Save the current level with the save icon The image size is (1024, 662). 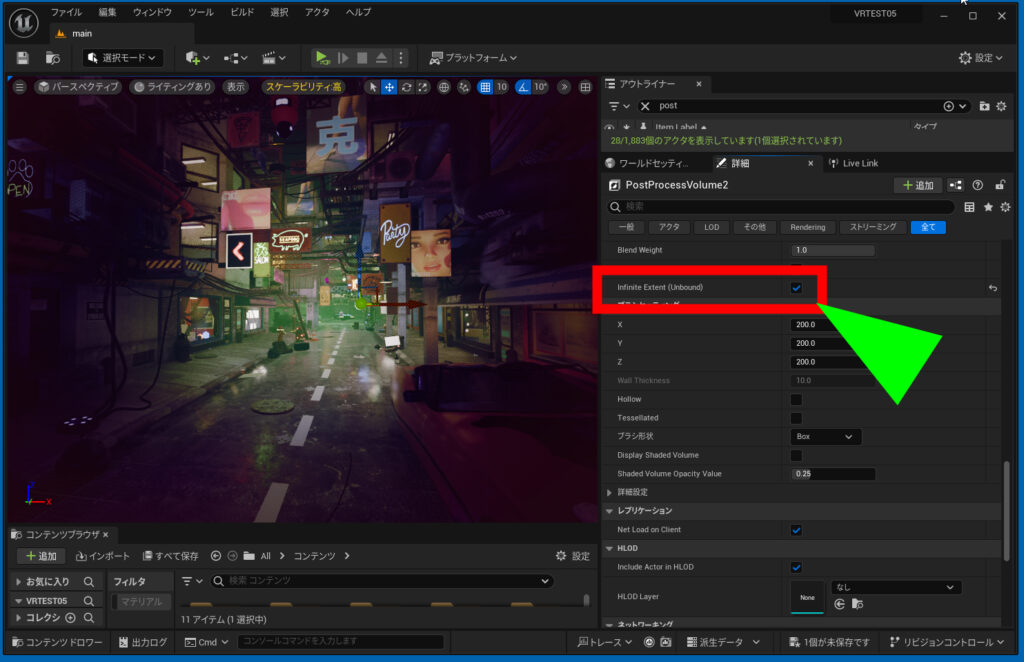point(21,57)
